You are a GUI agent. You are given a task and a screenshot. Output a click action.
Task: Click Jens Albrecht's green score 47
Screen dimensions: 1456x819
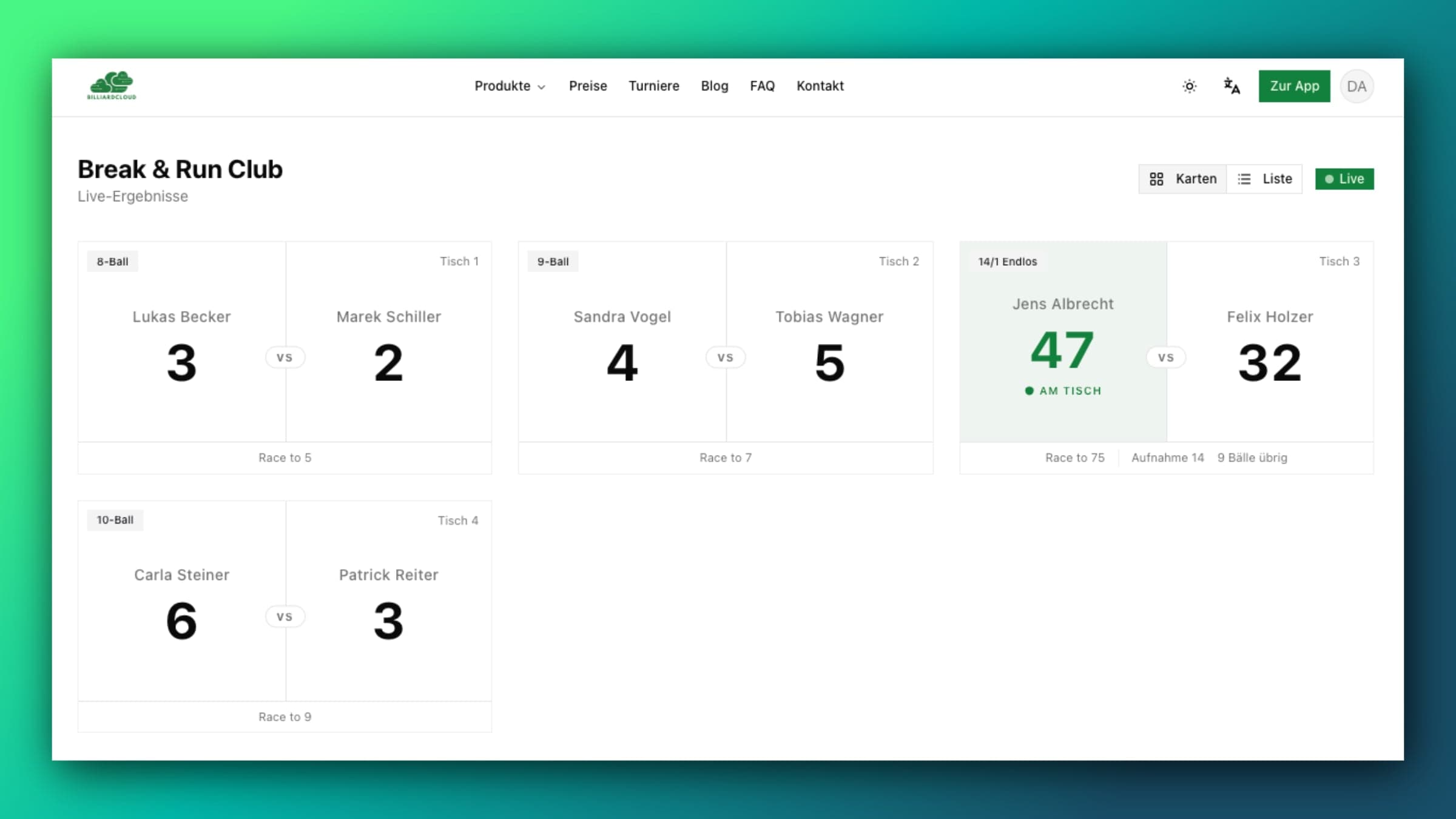coord(1062,350)
